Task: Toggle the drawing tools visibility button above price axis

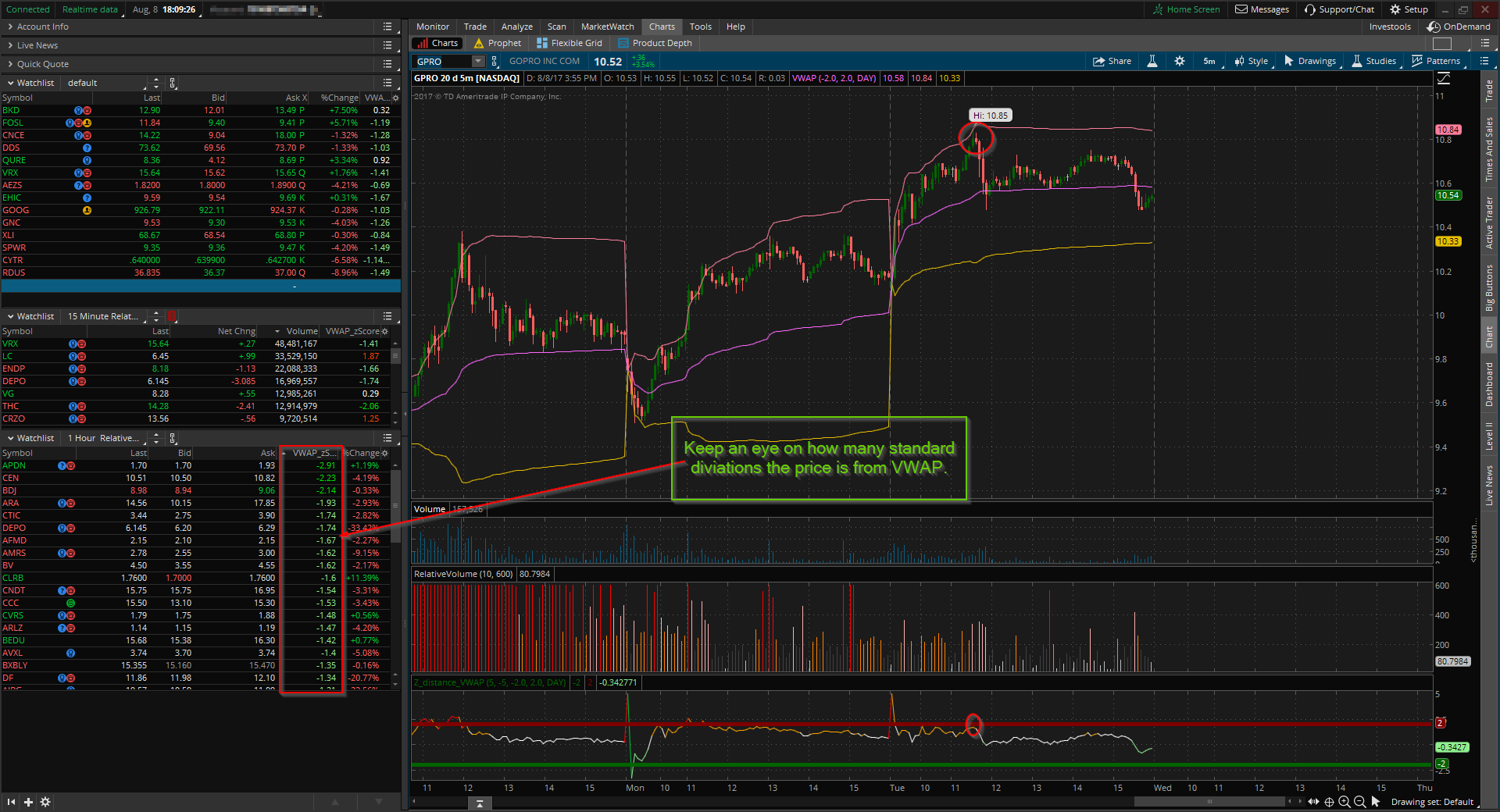Action: coord(1443,78)
